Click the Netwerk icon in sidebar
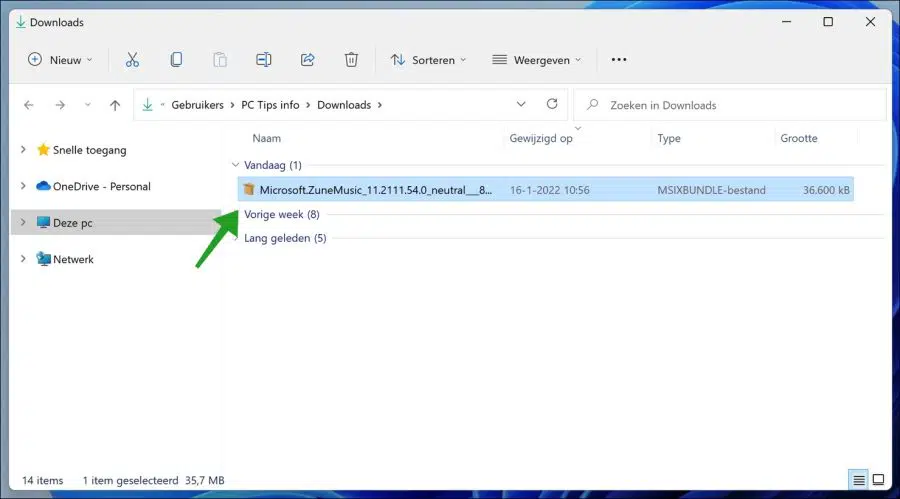This screenshot has width=900, height=499. pos(43,259)
